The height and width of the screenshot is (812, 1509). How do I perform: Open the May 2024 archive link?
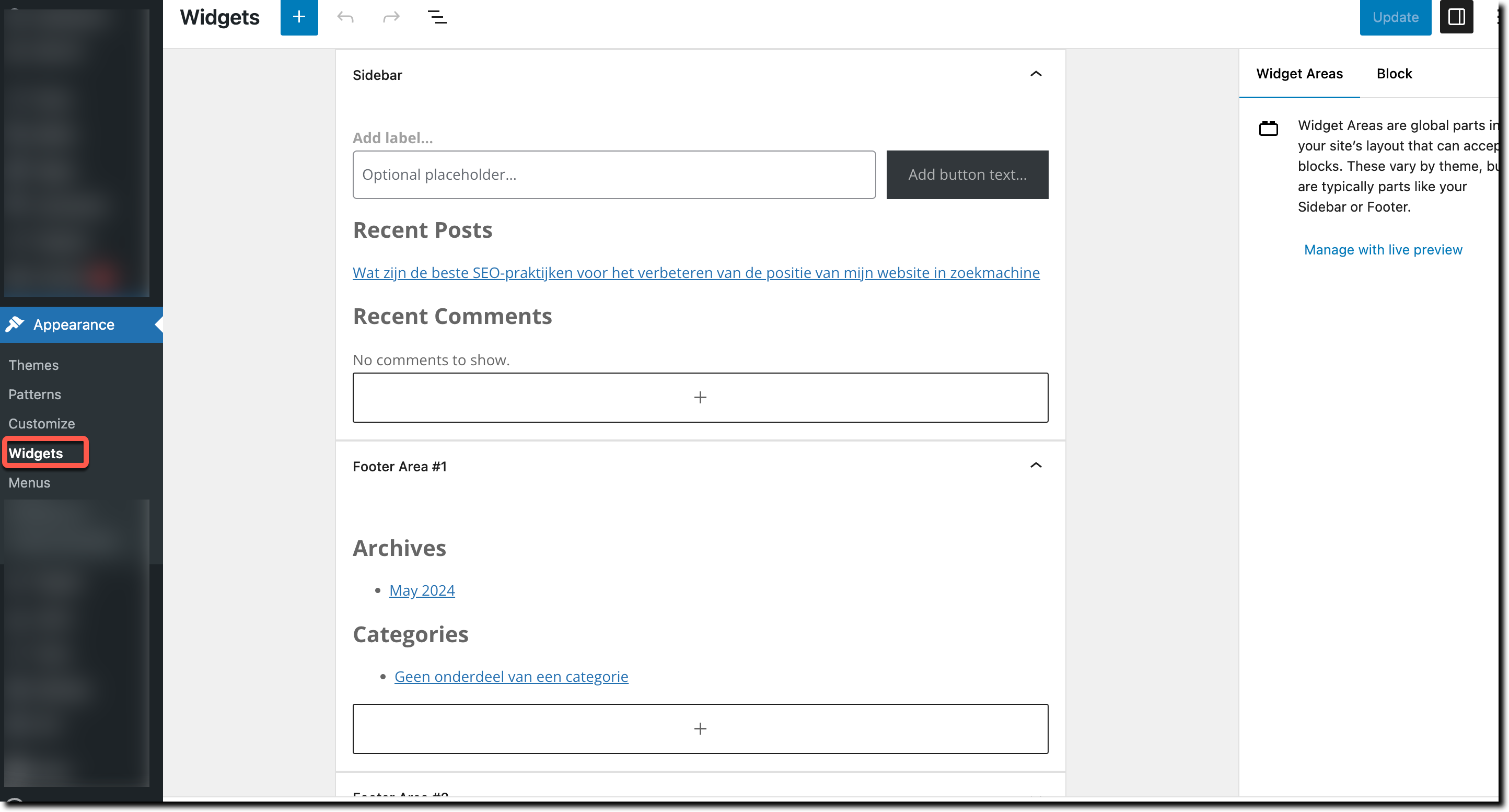[x=422, y=590]
